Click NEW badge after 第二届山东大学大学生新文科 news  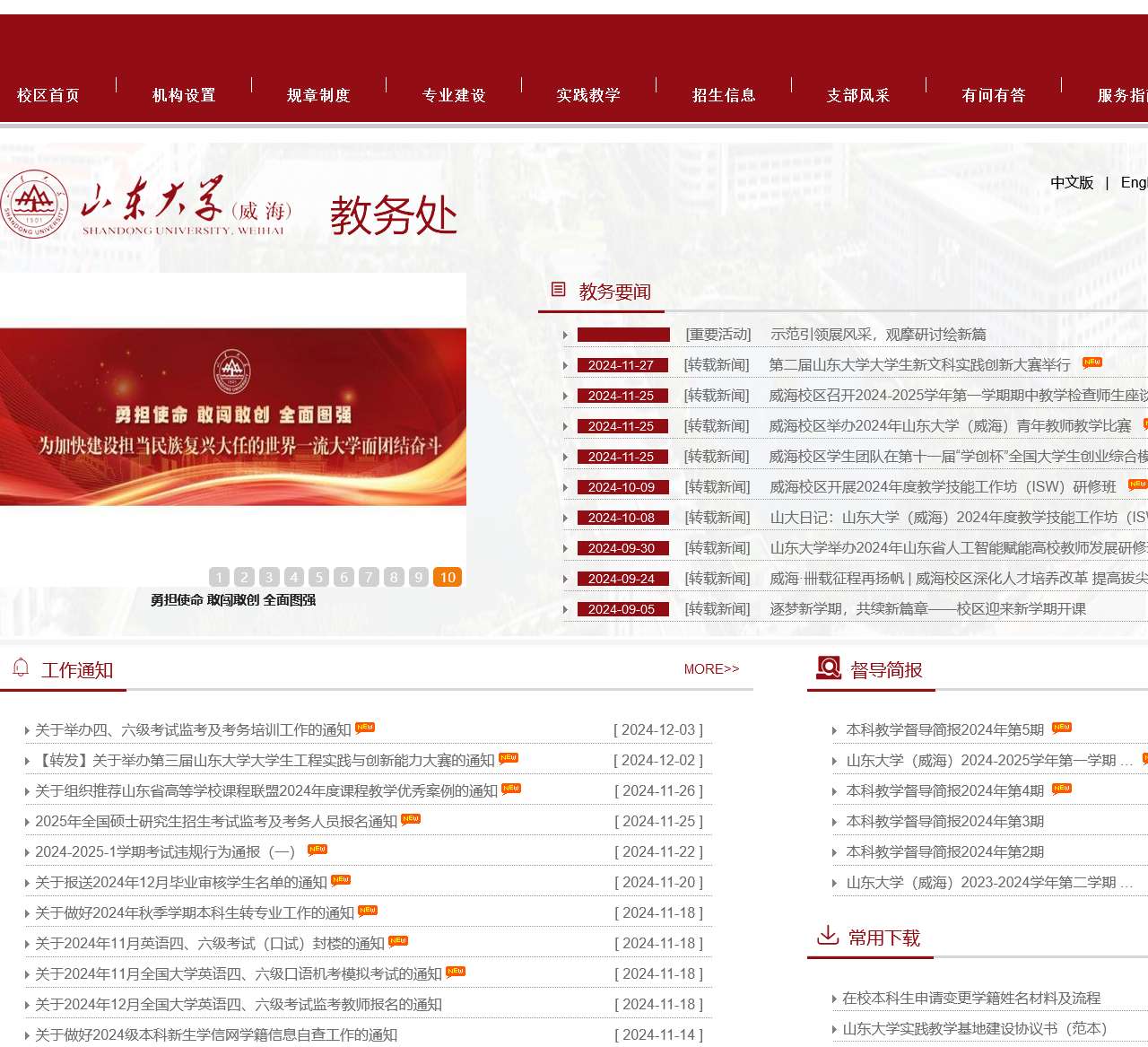(x=1091, y=362)
